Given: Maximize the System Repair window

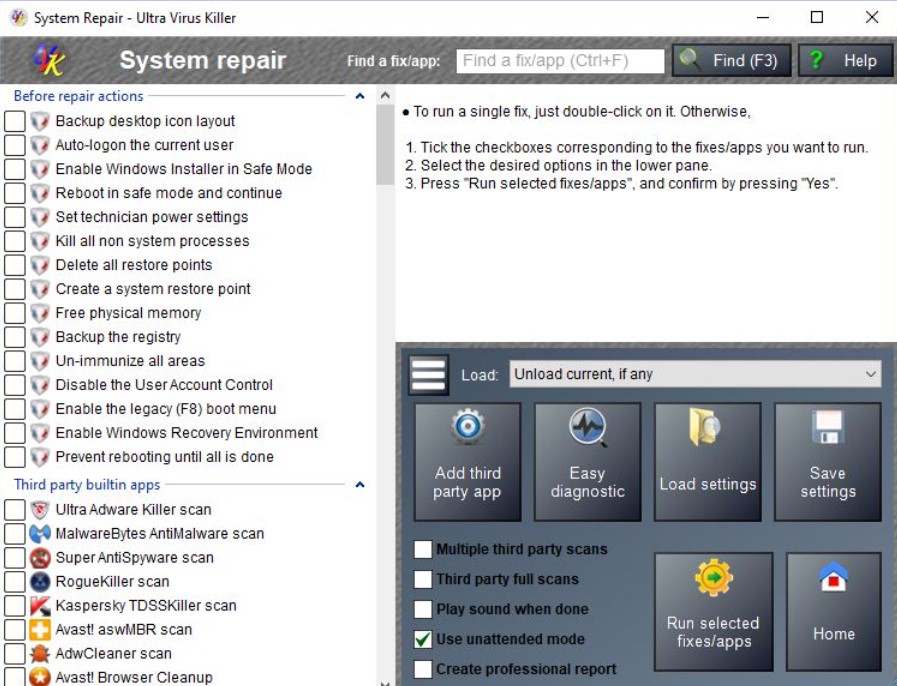Looking at the screenshot, I should click(x=817, y=18).
